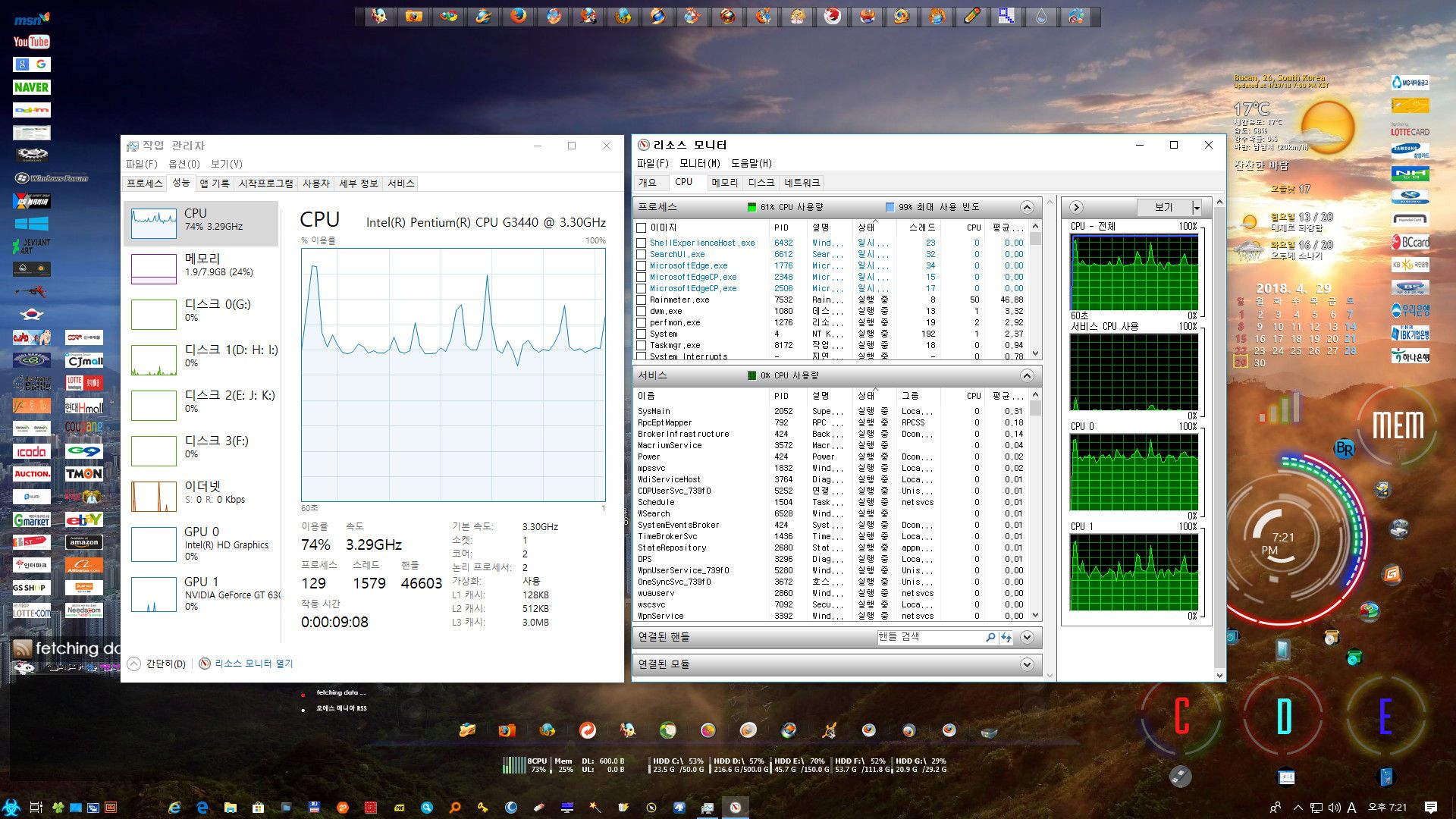Open the ebay shortcut icon
The image size is (1456, 819).
click(x=83, y=519)
